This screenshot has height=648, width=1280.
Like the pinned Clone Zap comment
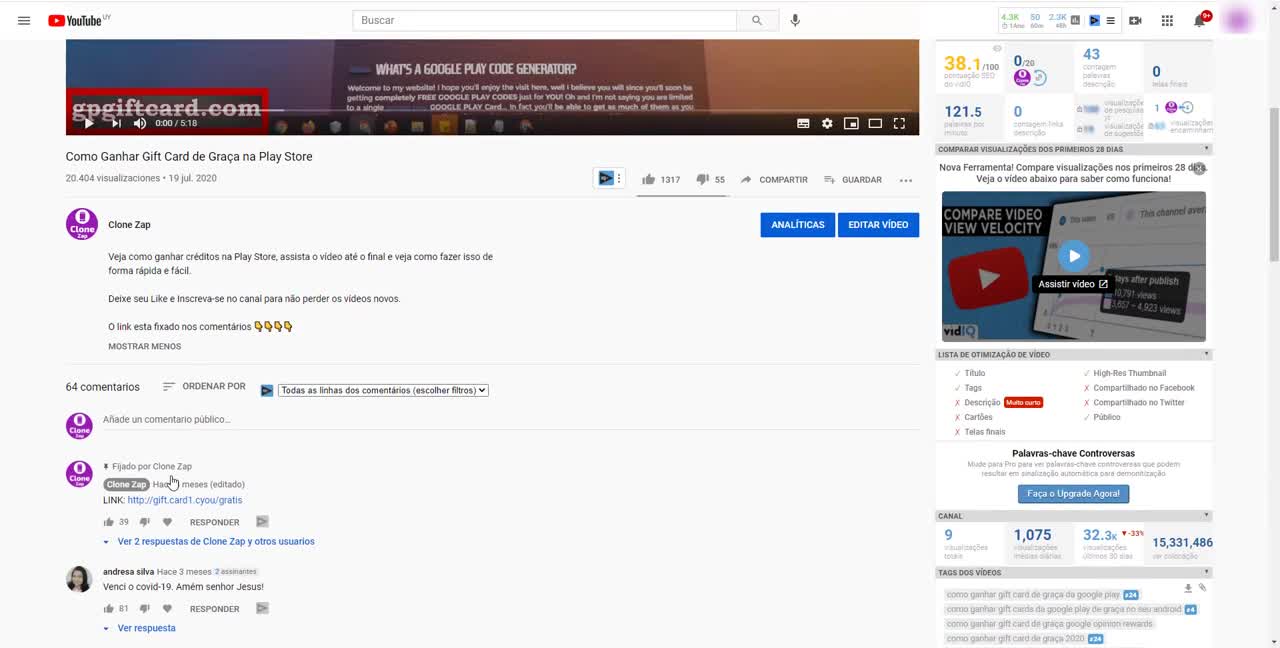point(108,522)
